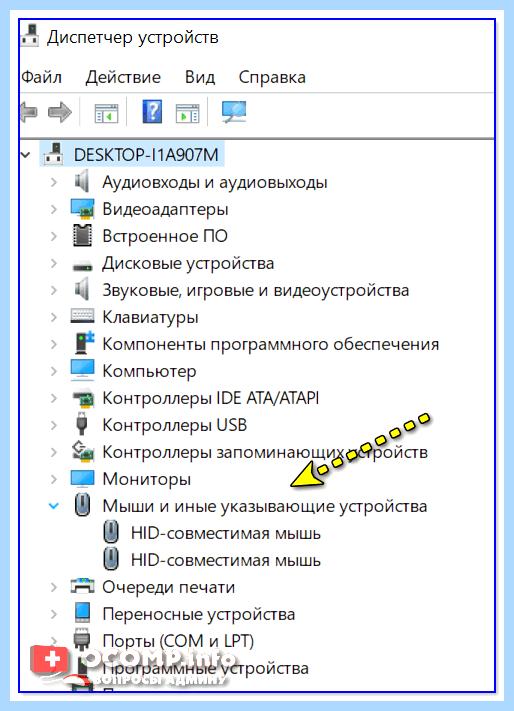Click the Back arrow toolbar icon
514x711 pixels.
click(29, 112)
